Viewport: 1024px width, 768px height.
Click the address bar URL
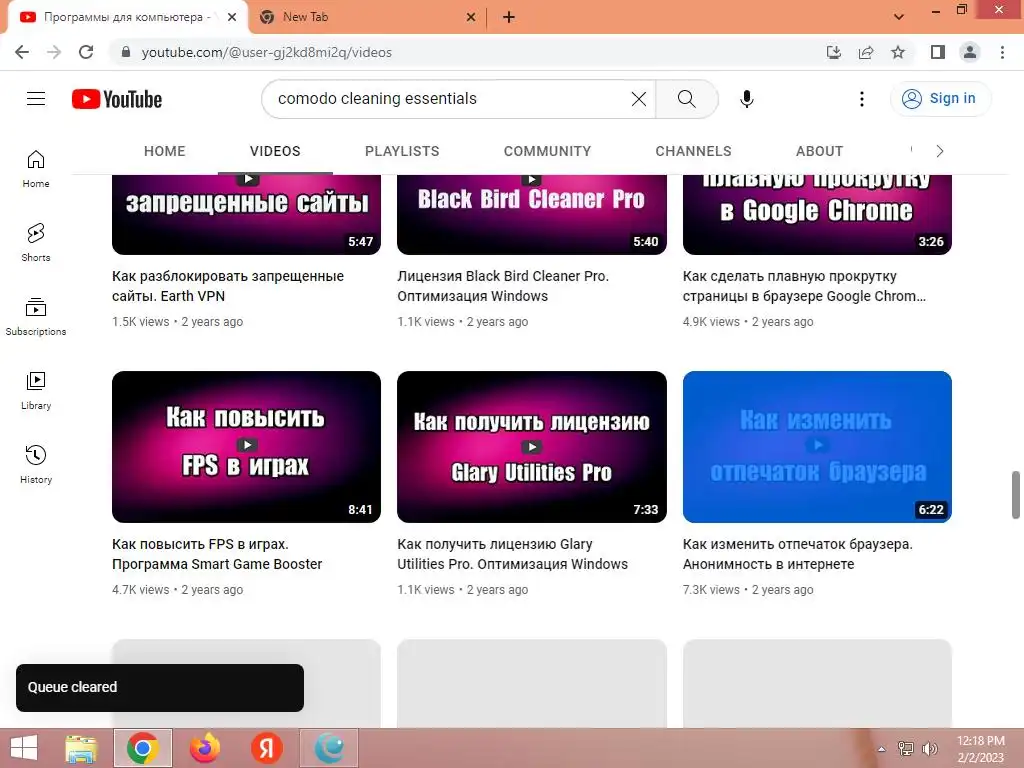coord(266,52)
